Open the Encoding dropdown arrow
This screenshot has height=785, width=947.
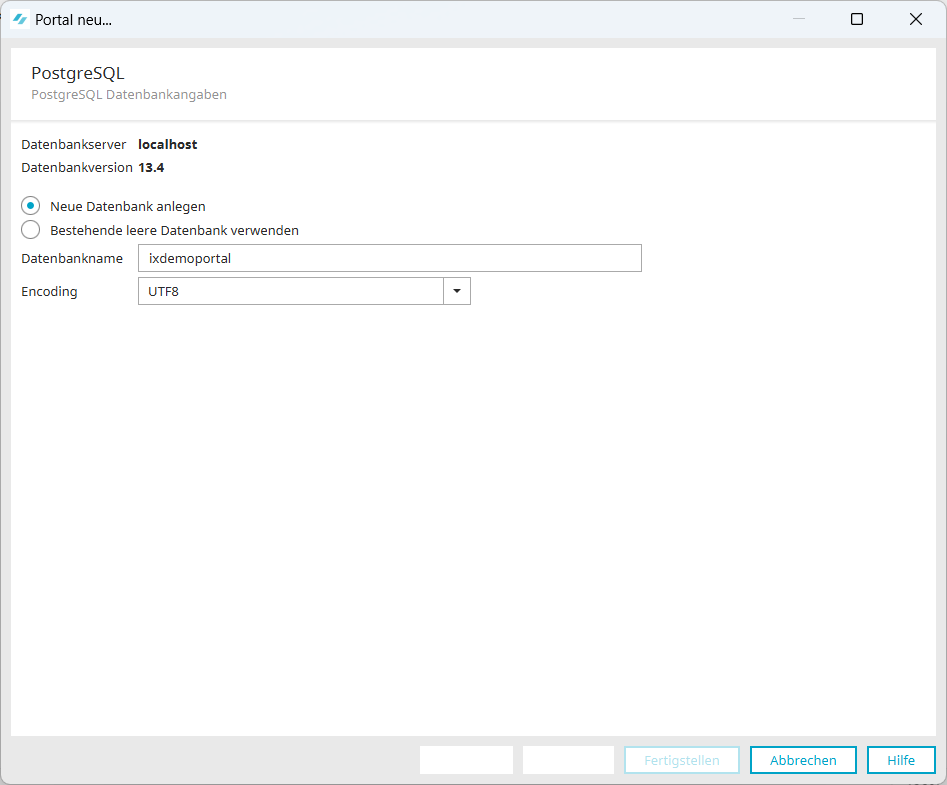click(457, 291)
